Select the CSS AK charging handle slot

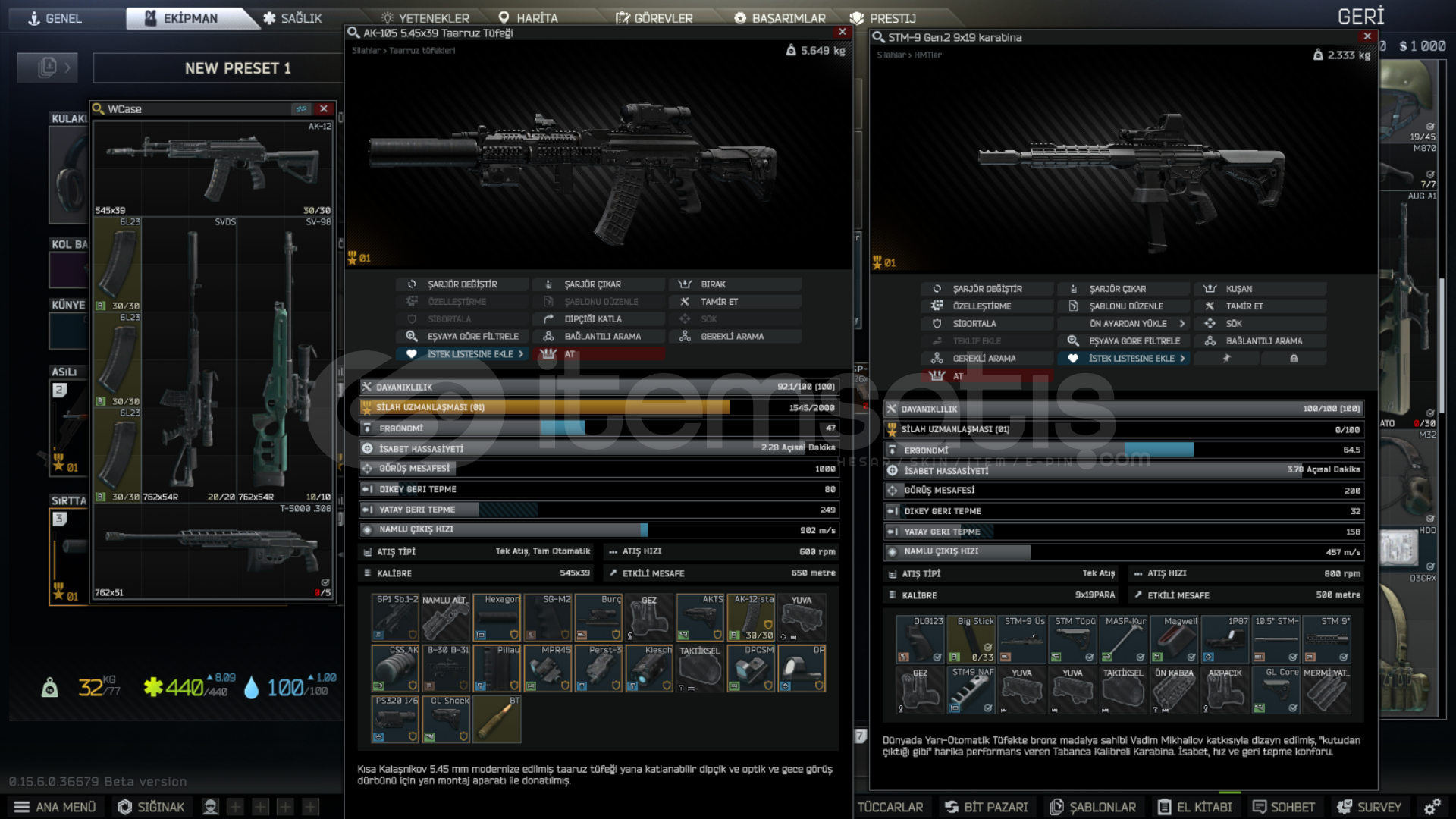[x=396, y=668]
